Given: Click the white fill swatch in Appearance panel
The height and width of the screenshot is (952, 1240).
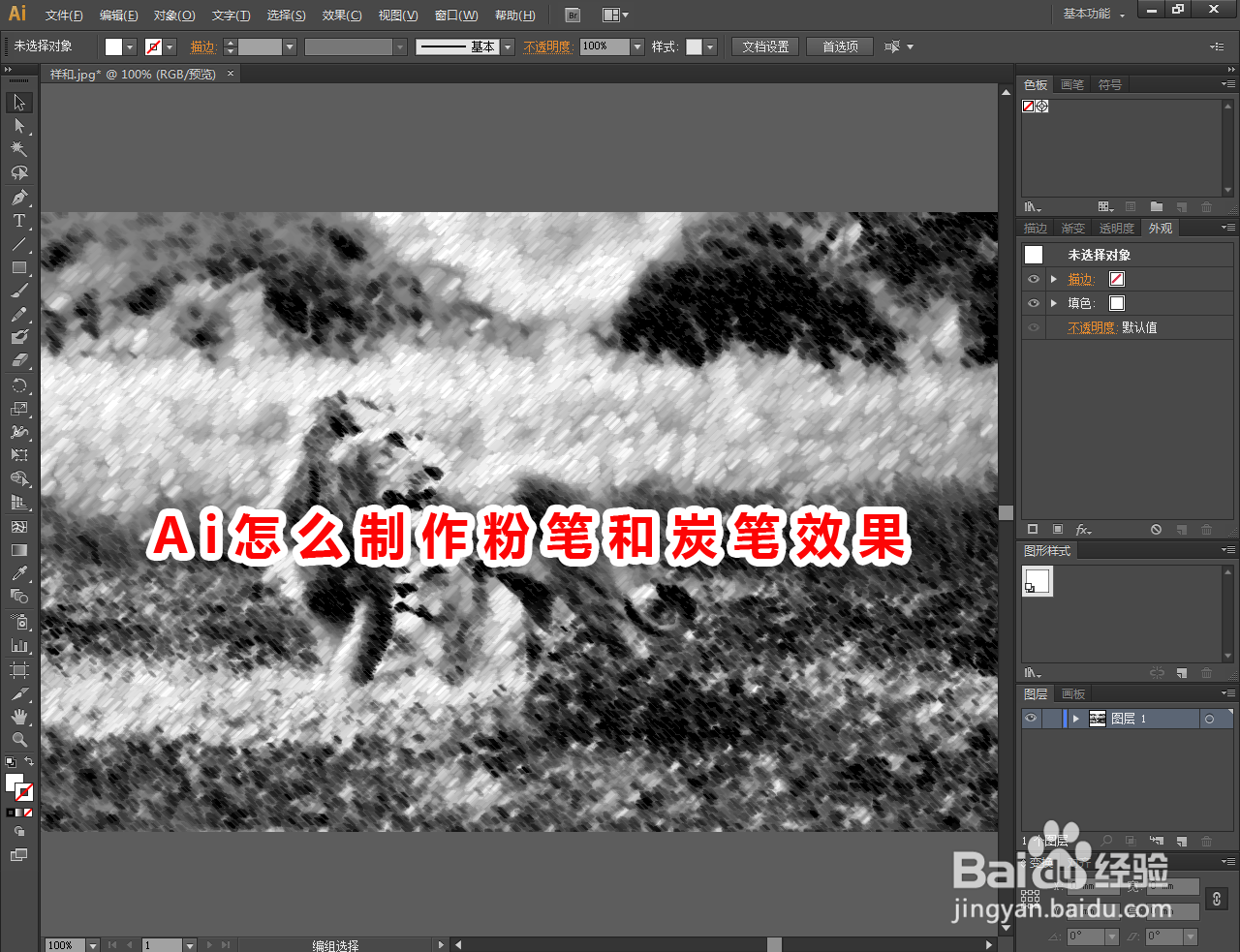Looking at the screenshot, I should 1116,303.
